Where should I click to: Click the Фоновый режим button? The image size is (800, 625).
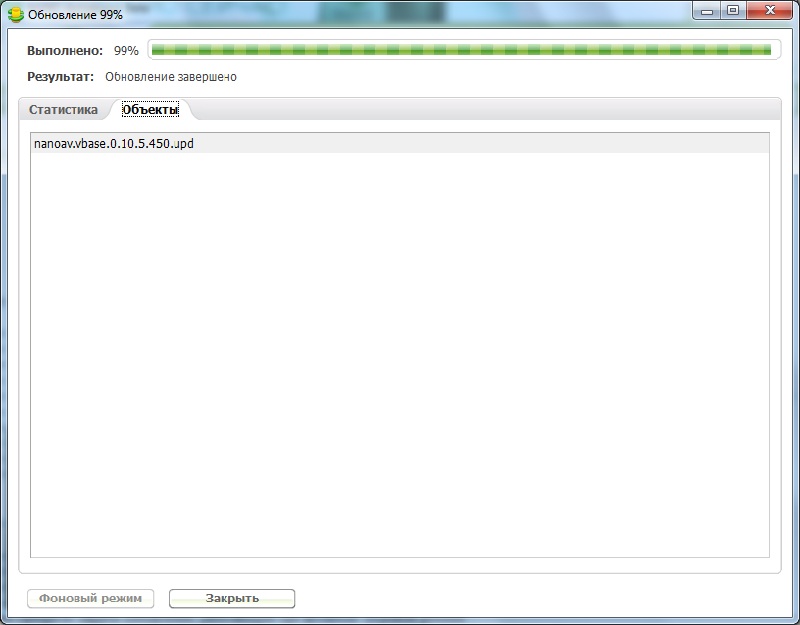pyautogui.click(x=91, y=599)
